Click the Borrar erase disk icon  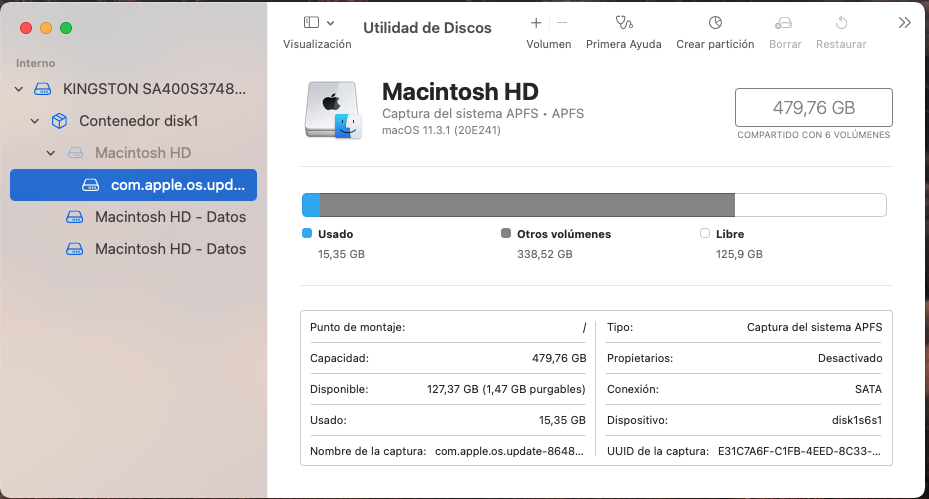coord(784,23)
